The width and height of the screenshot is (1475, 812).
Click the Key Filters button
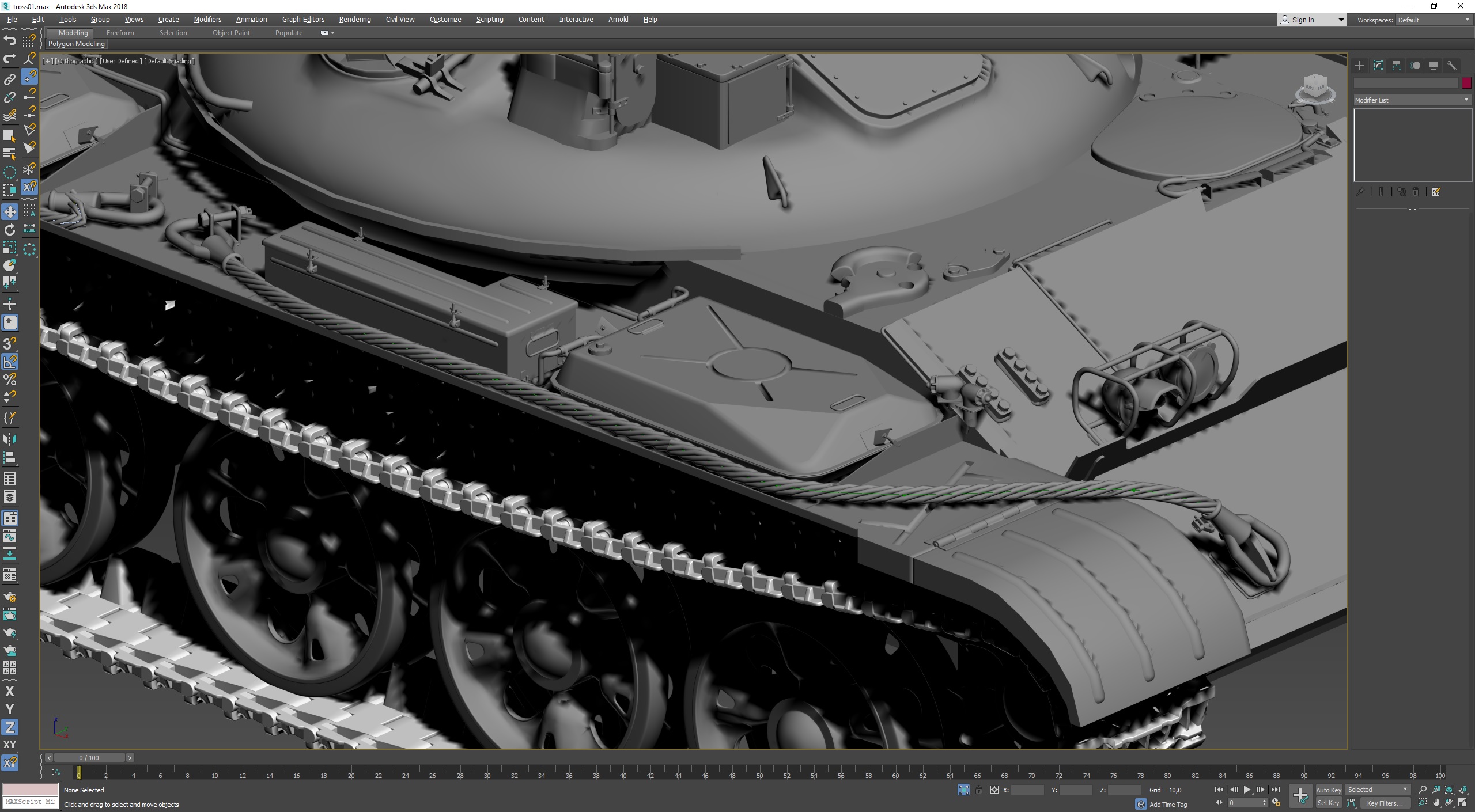pyautogui.click(x=1385, y=803)
